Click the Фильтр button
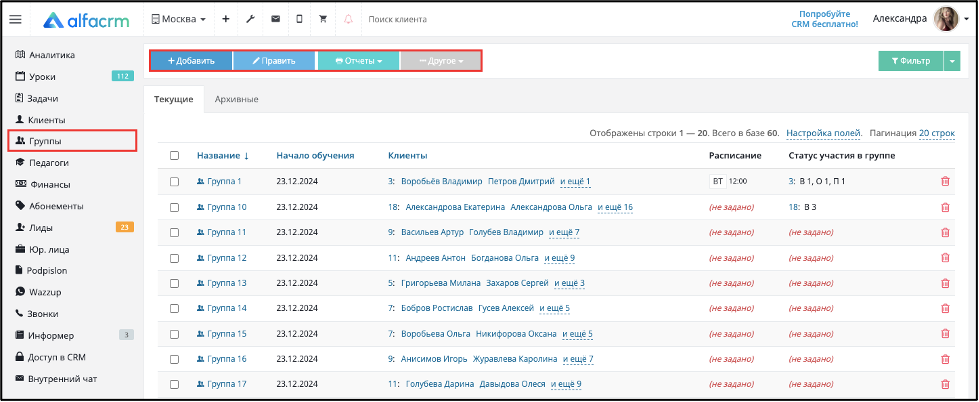This screenshot has width=979, height=402. (x=910, y=61)
